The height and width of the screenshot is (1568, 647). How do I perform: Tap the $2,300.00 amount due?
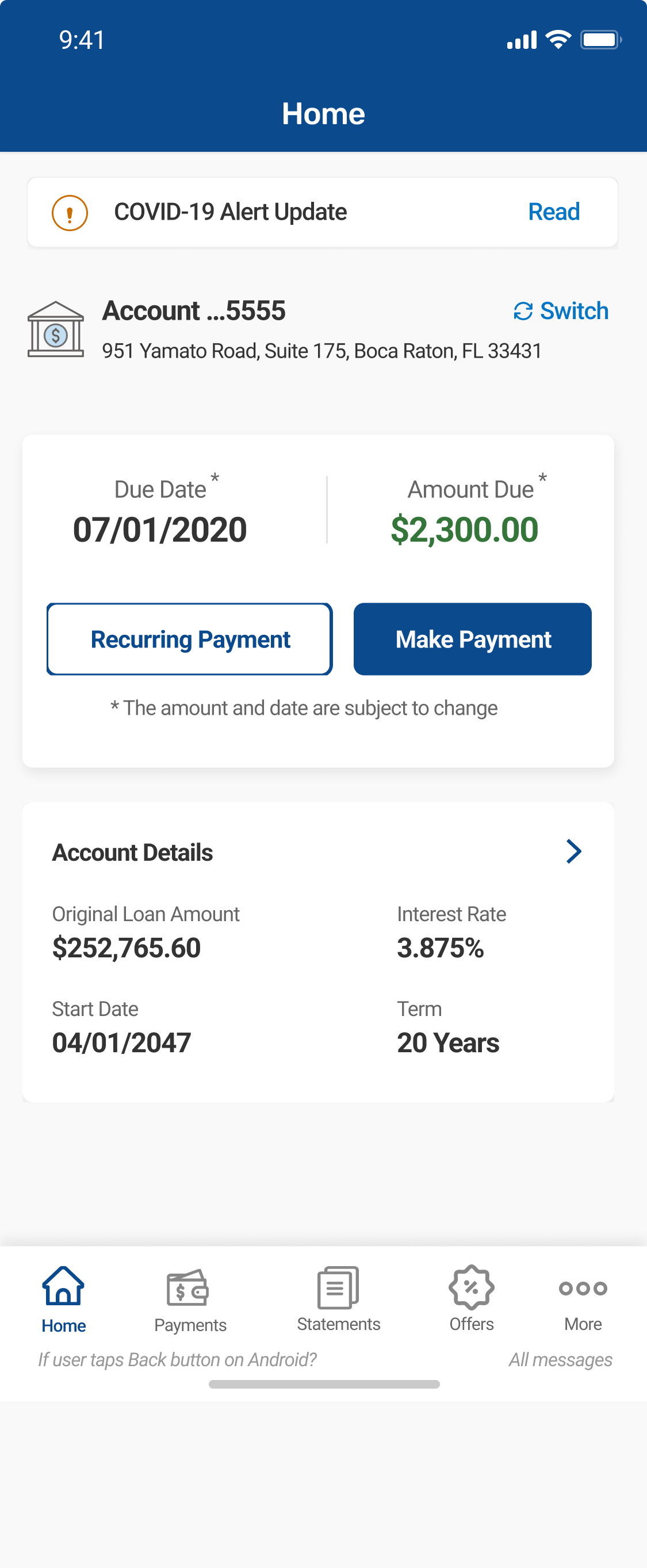tap(465, 530)
